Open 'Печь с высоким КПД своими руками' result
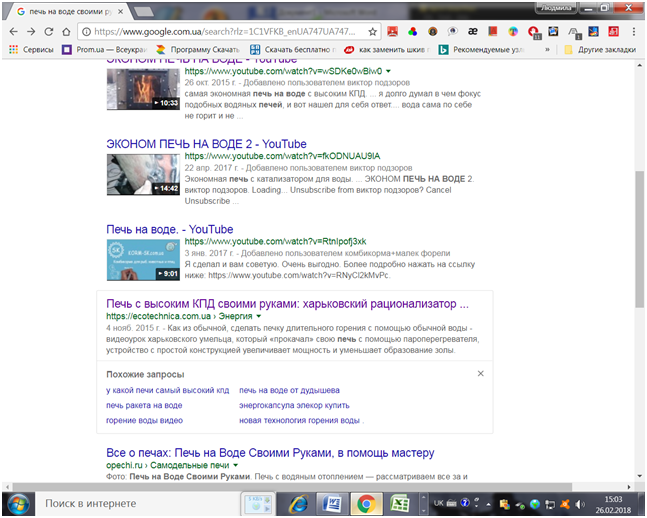Image resolution: width=647 pixels, height=518 pixels. tap(288, 304)
